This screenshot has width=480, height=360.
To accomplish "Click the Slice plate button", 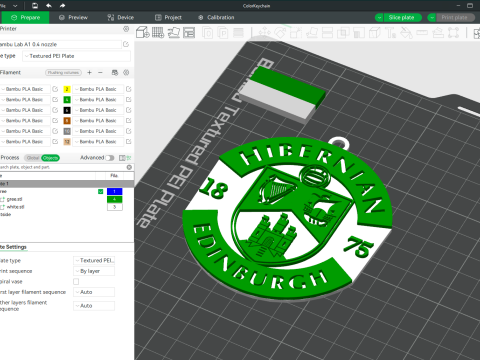I will coord(403,17).
